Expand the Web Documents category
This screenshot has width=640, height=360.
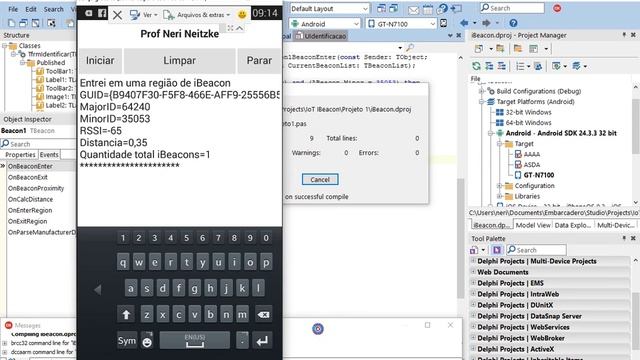[473, 272]
